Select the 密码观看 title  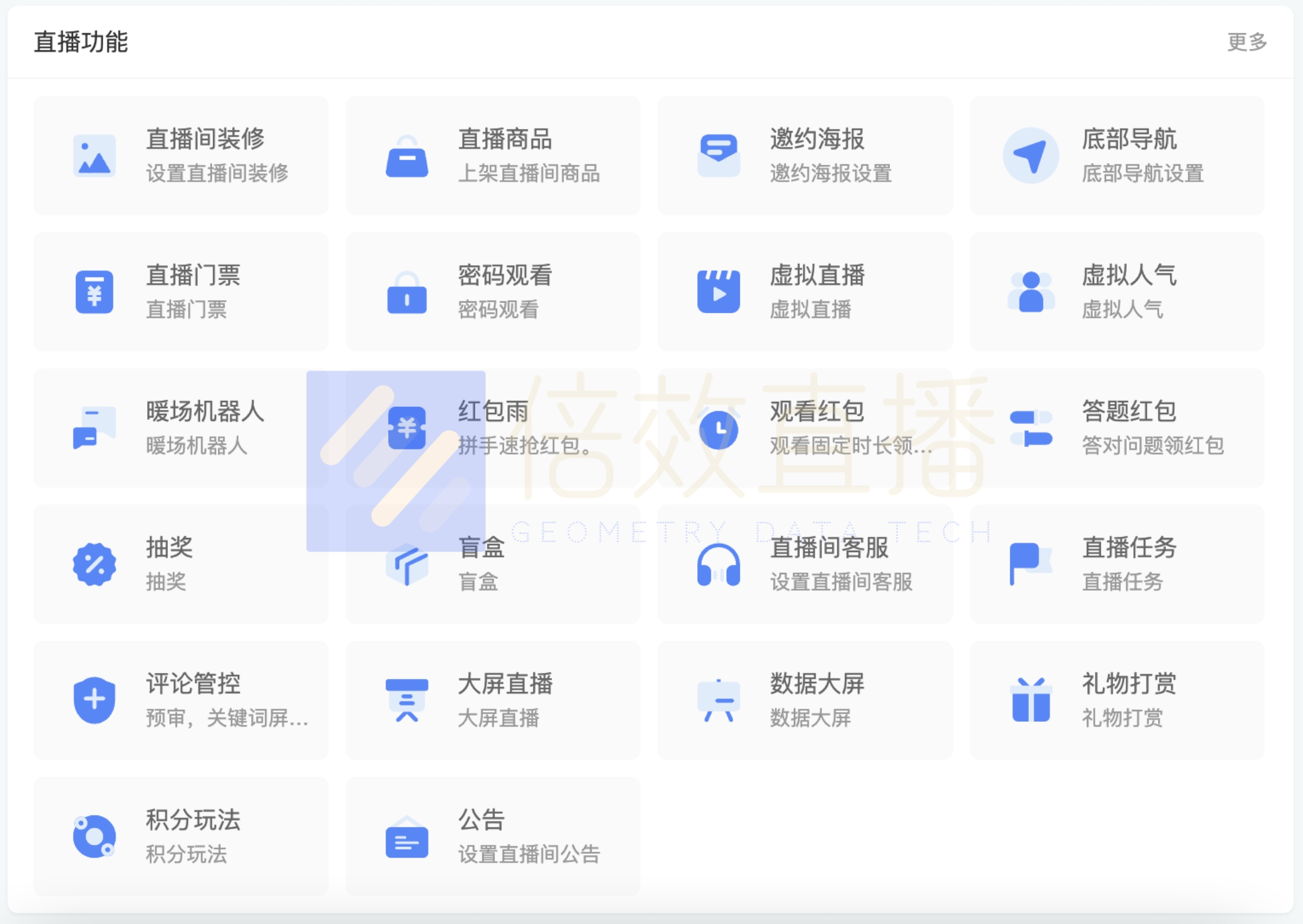click(506, 275)
